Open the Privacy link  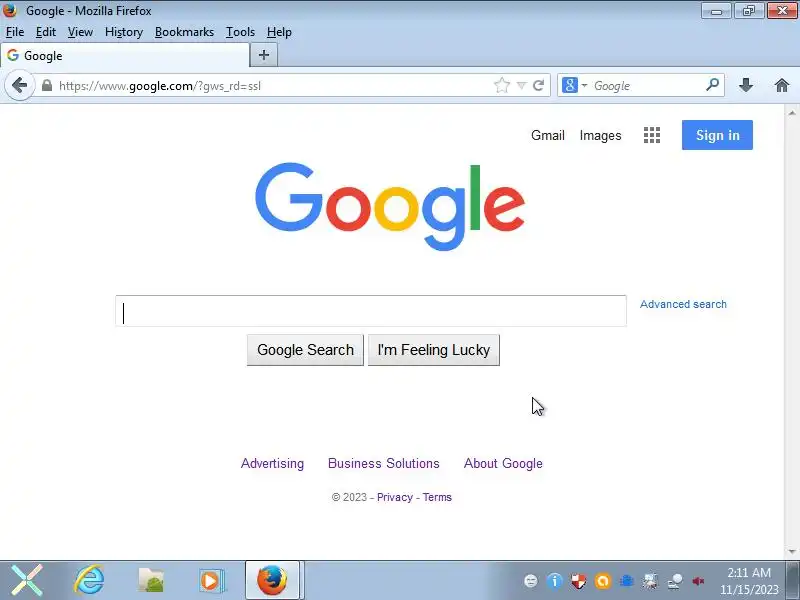pos(394,497)
